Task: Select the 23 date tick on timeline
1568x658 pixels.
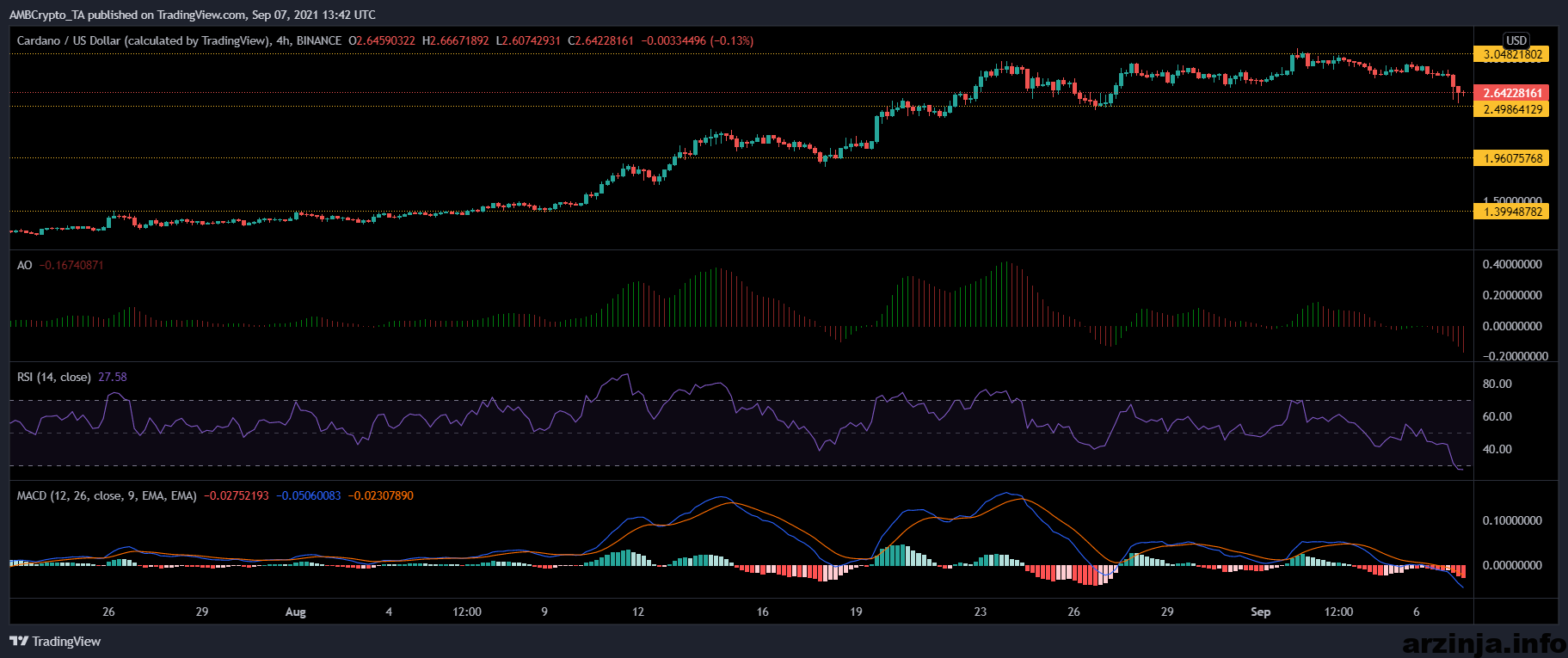Action: click(x=981, y=612)
